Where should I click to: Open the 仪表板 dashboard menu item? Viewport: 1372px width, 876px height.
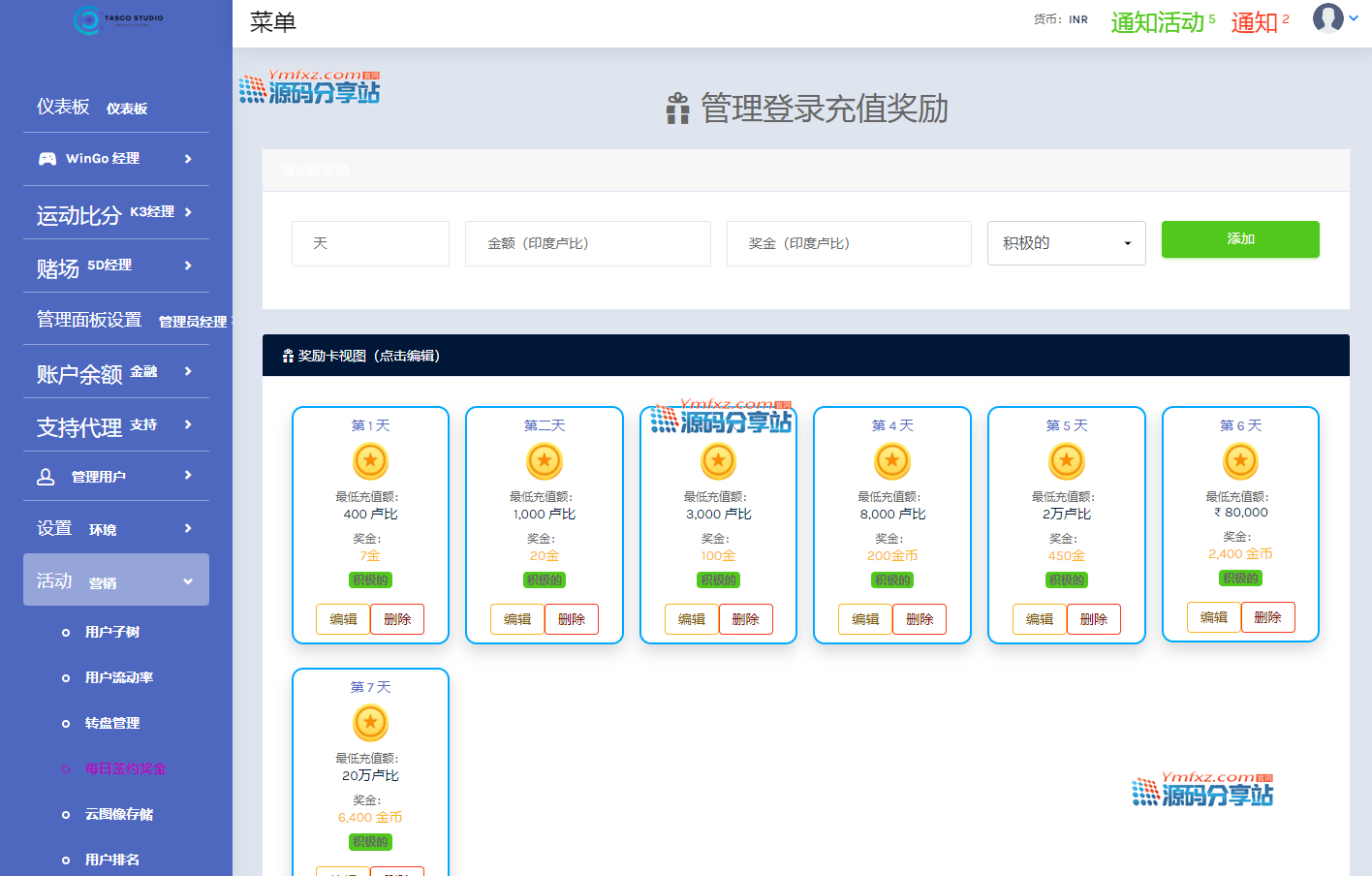[92, 108]
